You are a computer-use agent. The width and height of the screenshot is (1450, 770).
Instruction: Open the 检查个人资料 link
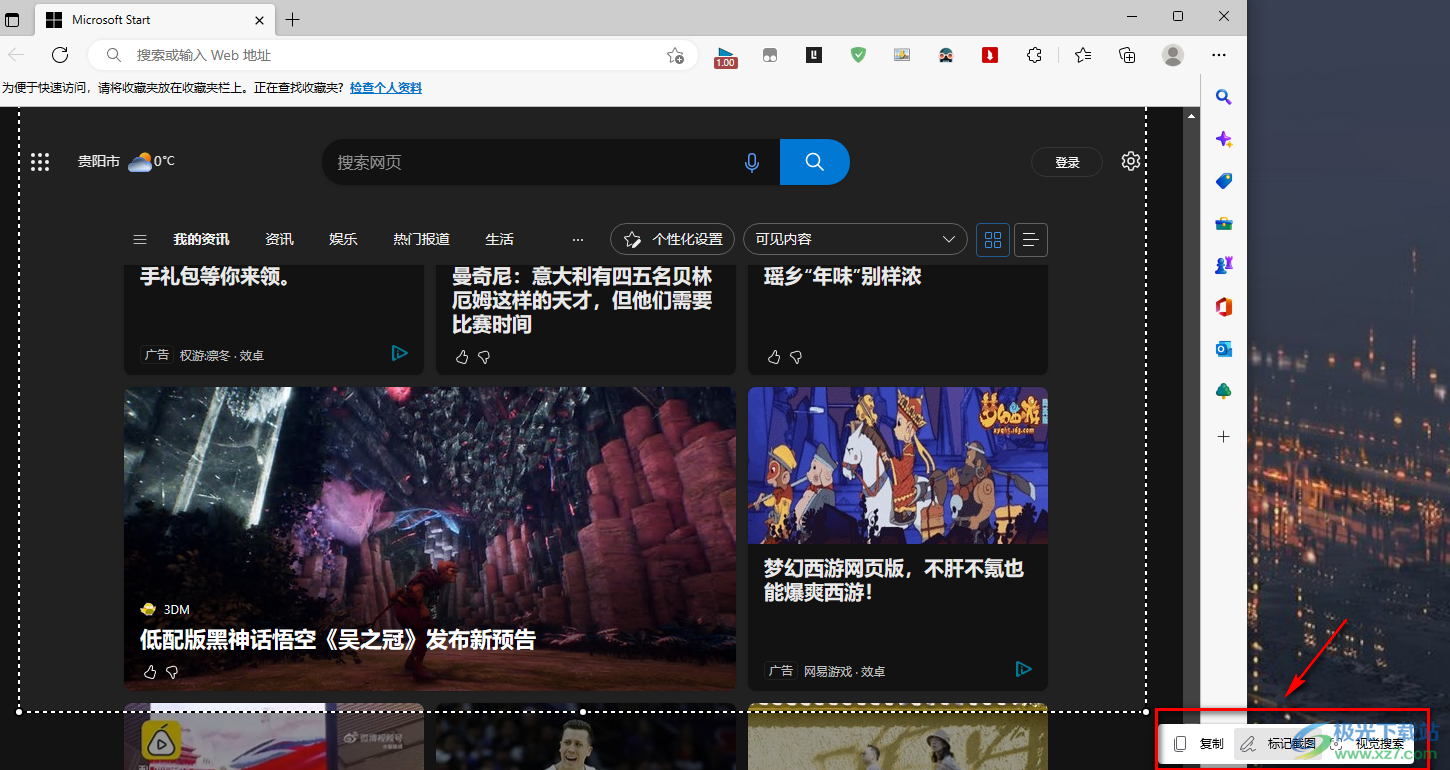tap(385, 88)
